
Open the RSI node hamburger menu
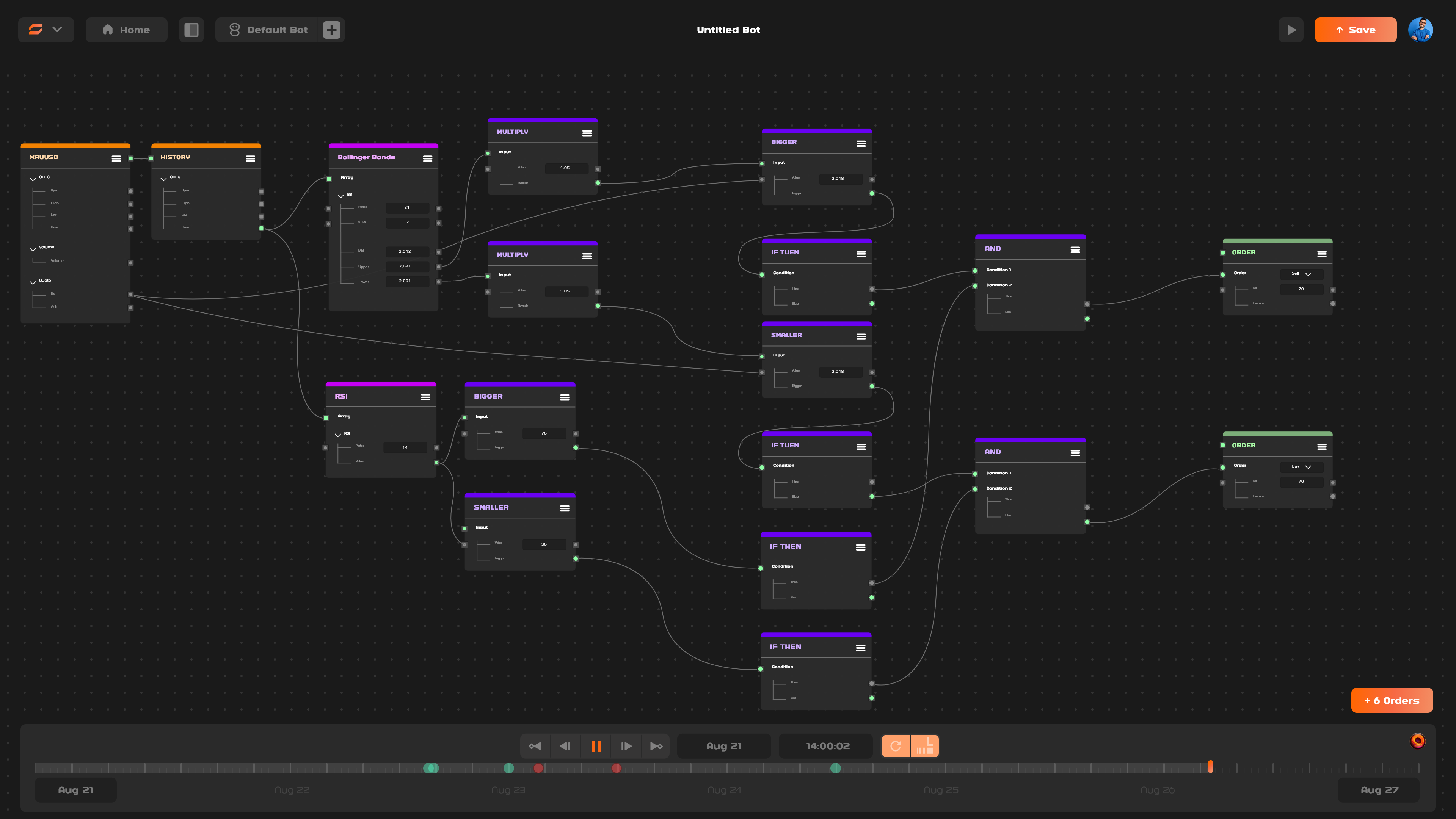click(x=425, y=397)
